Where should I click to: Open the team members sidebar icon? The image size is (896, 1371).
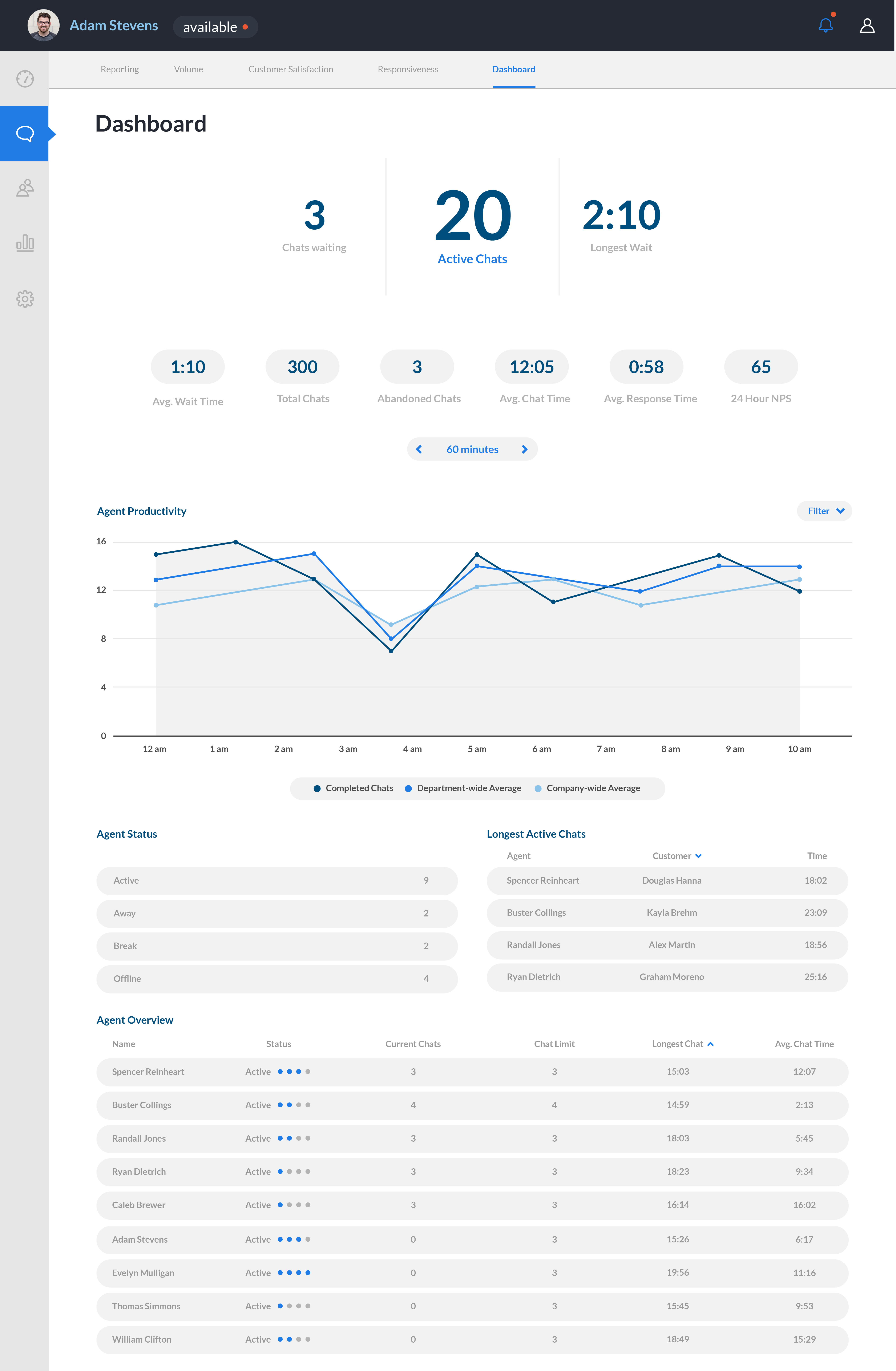click(25, 188)
